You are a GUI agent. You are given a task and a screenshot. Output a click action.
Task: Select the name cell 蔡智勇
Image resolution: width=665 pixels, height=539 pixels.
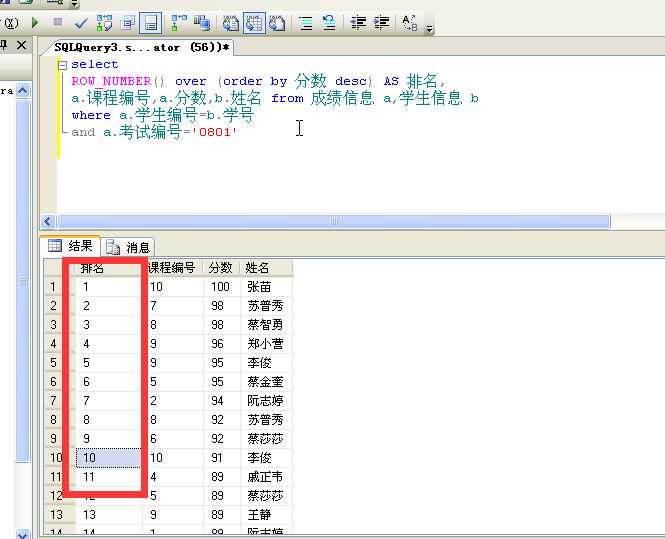pyautogui.click(x=266, y=325)
